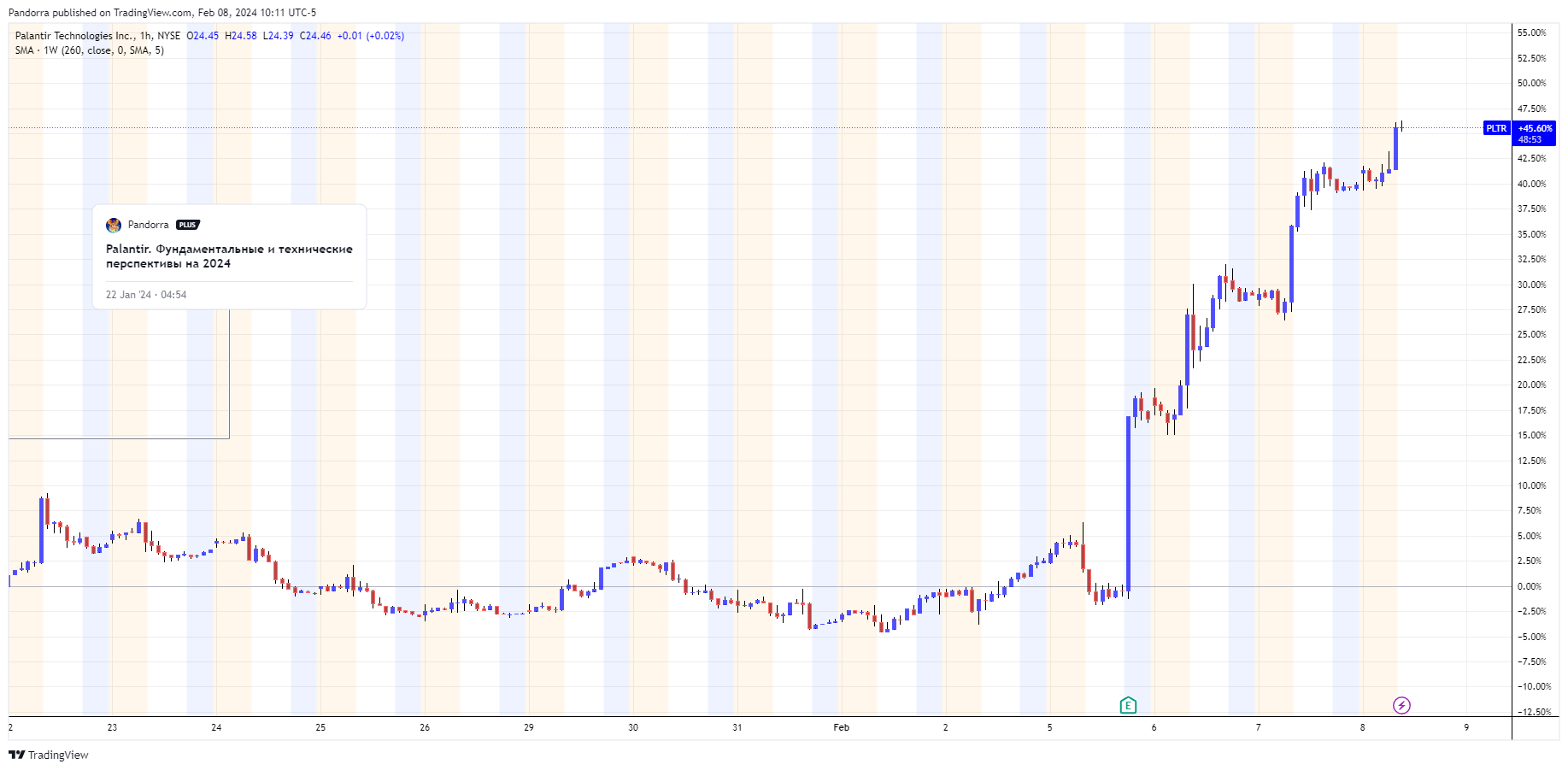Click the Palantir Technologies Inc. symbol legend

[x=97, y=36]
